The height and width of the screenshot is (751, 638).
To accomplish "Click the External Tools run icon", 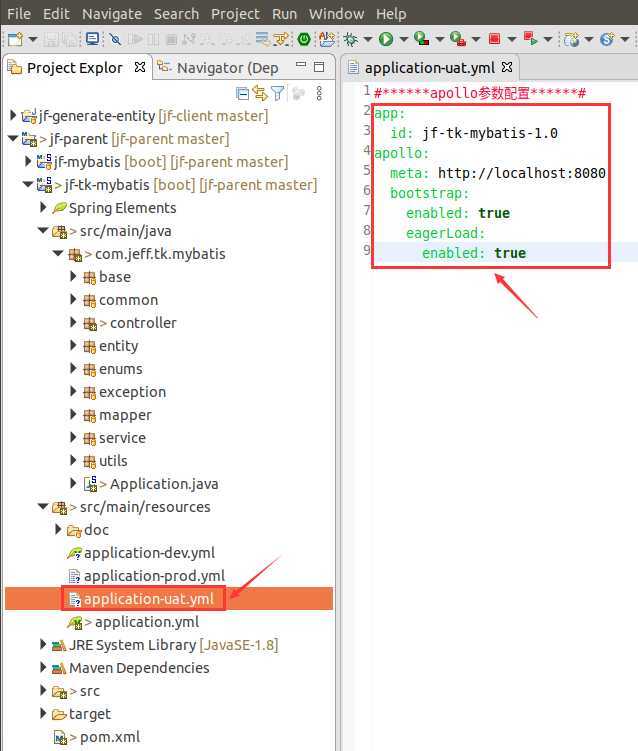I will (x=458, y=39).
